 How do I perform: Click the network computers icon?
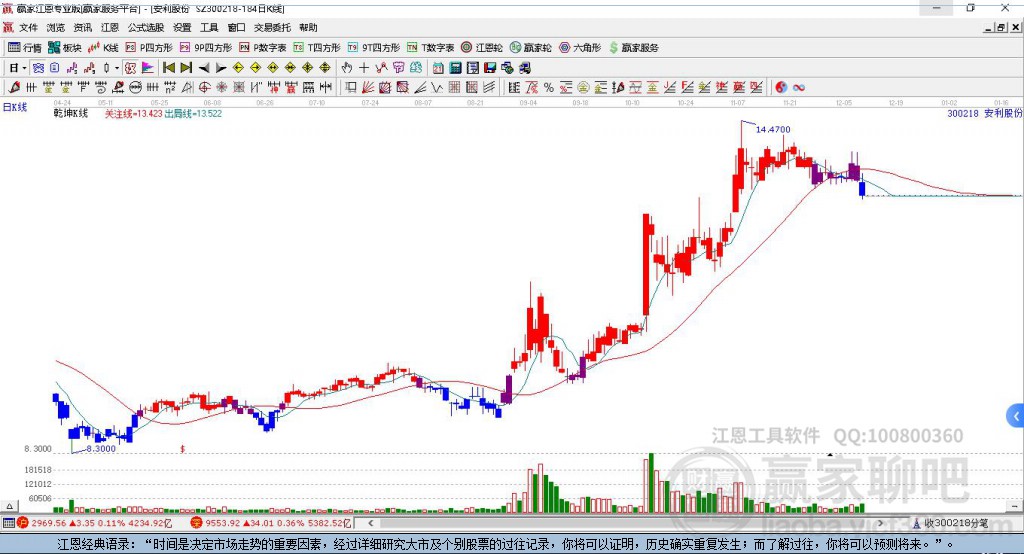pos(507,68)
